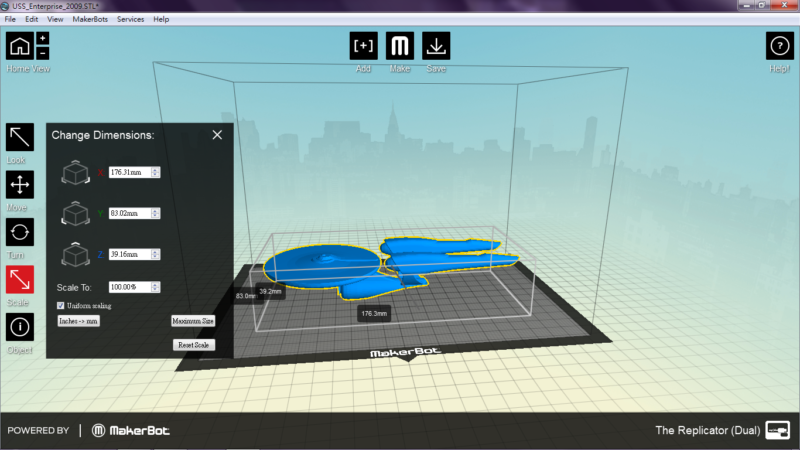Screen dimensions: 800x450
Task: Select the red Scale tool
Action: click(20, 280)
